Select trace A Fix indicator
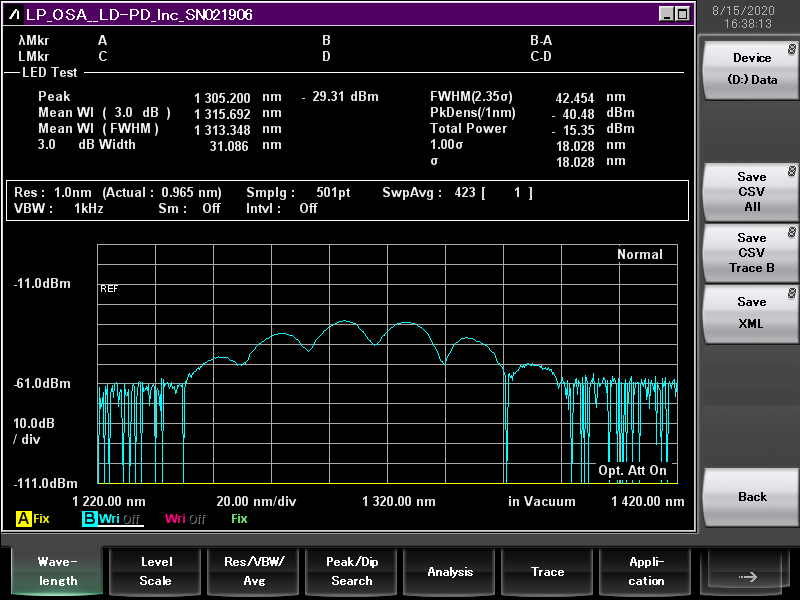 point(33,519)
